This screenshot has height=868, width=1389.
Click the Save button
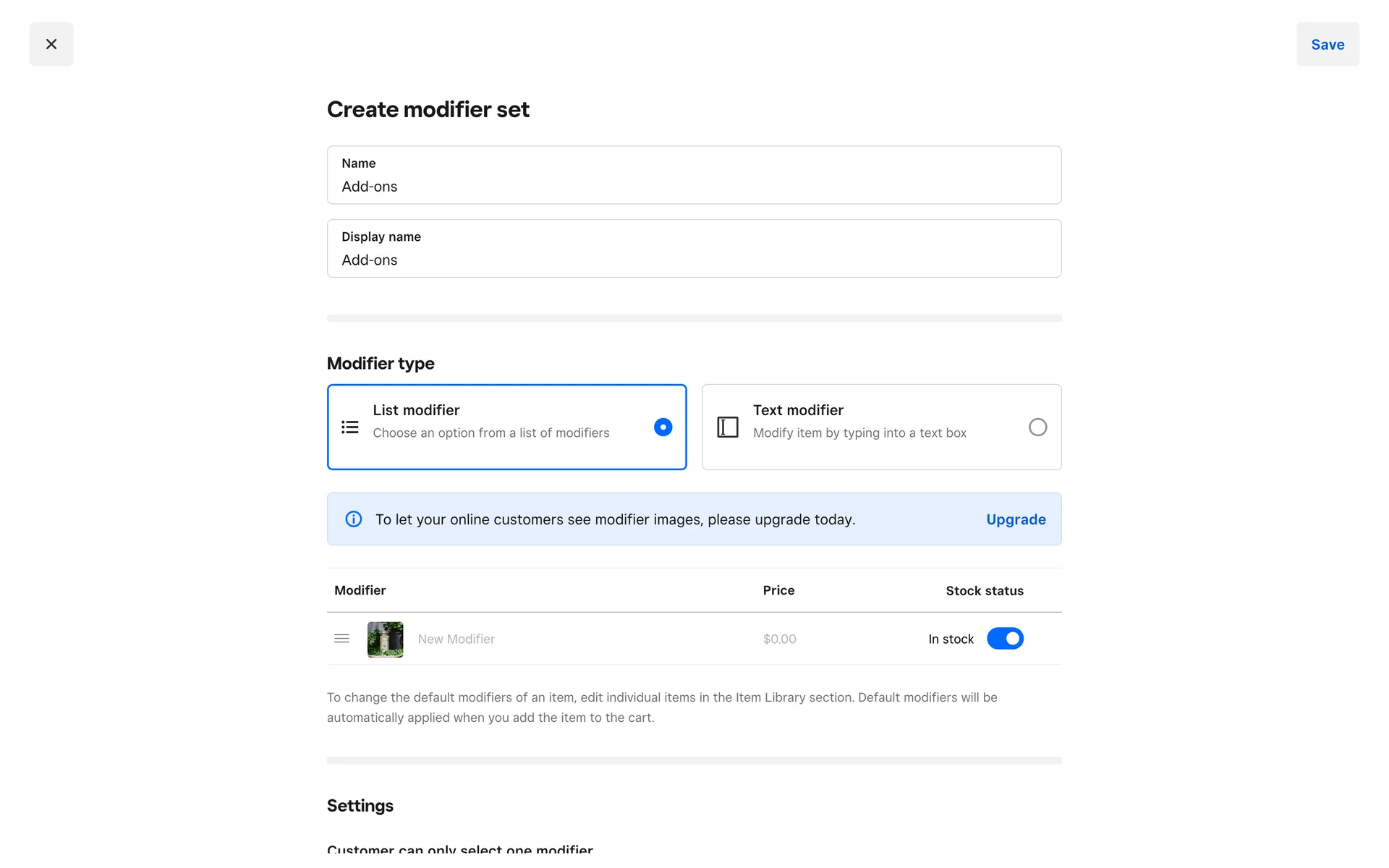[x=1327, y=44]
